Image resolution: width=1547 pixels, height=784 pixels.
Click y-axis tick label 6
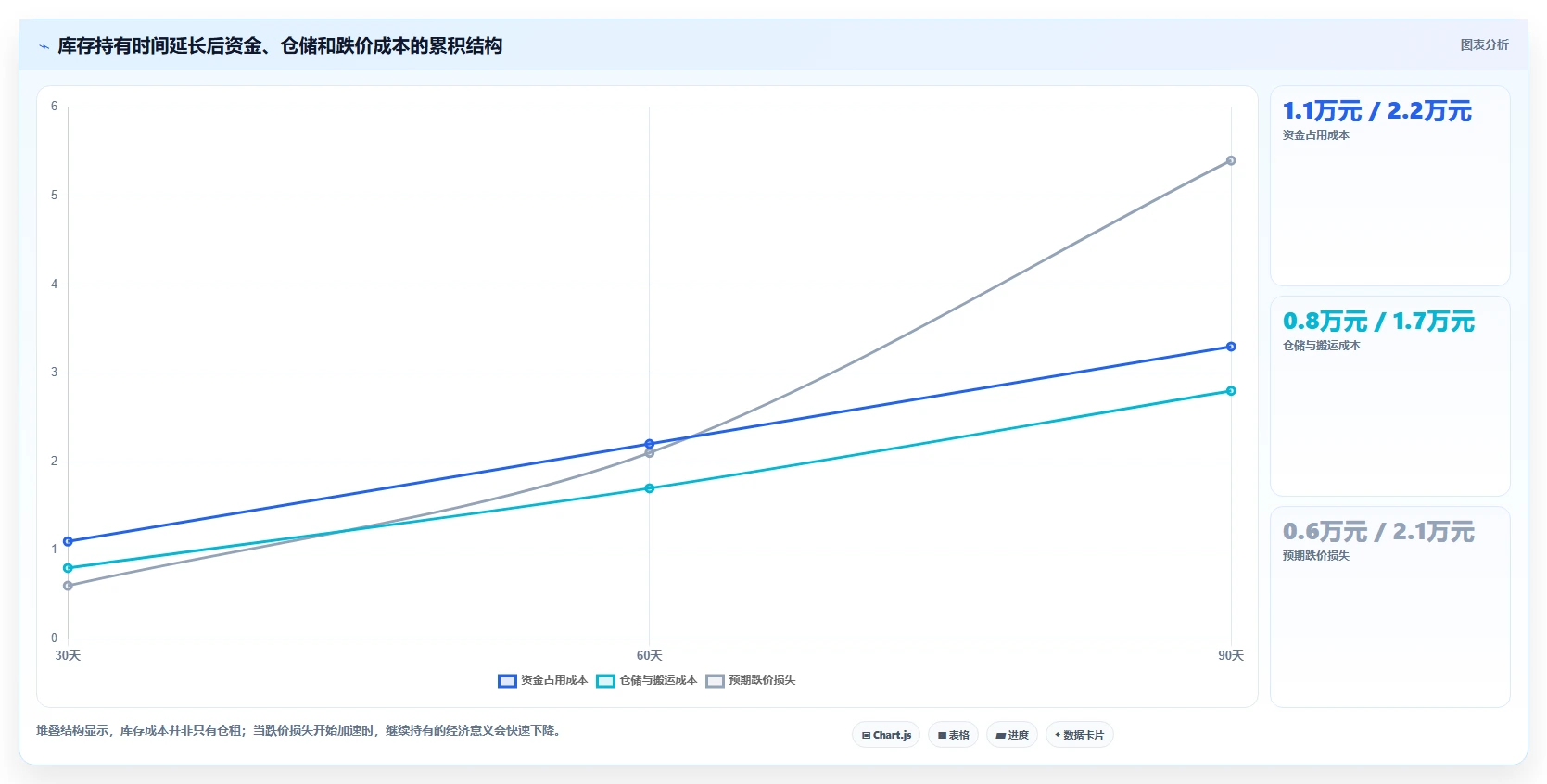click(x=54, y=107)
